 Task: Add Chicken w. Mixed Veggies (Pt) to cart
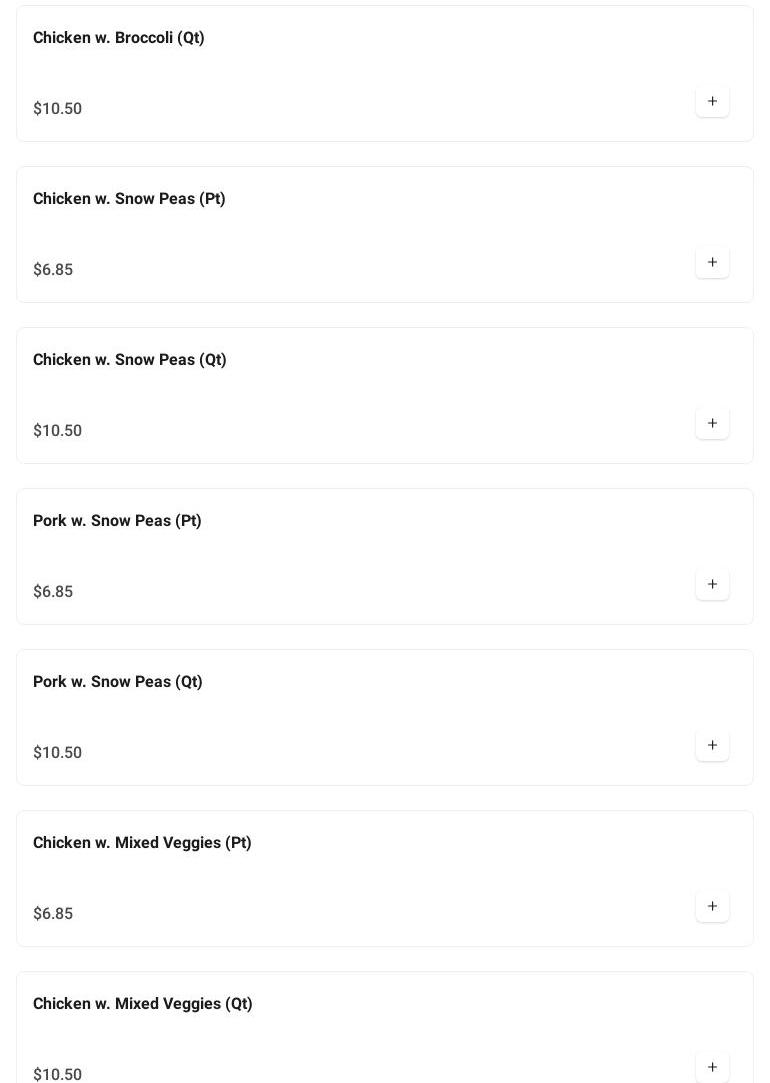tap(712, 906)
